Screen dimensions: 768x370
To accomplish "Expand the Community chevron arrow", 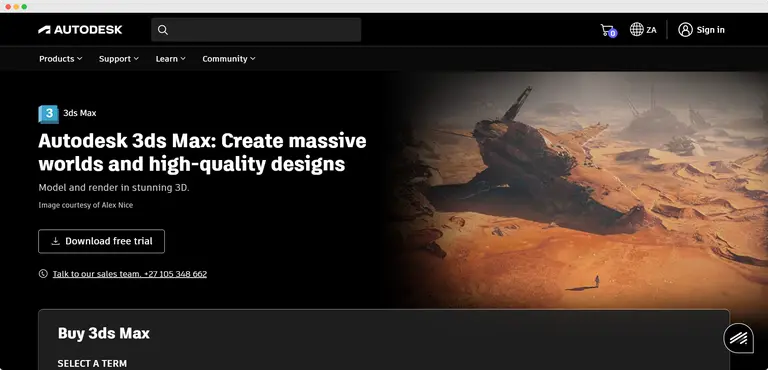I will point(253,59).
